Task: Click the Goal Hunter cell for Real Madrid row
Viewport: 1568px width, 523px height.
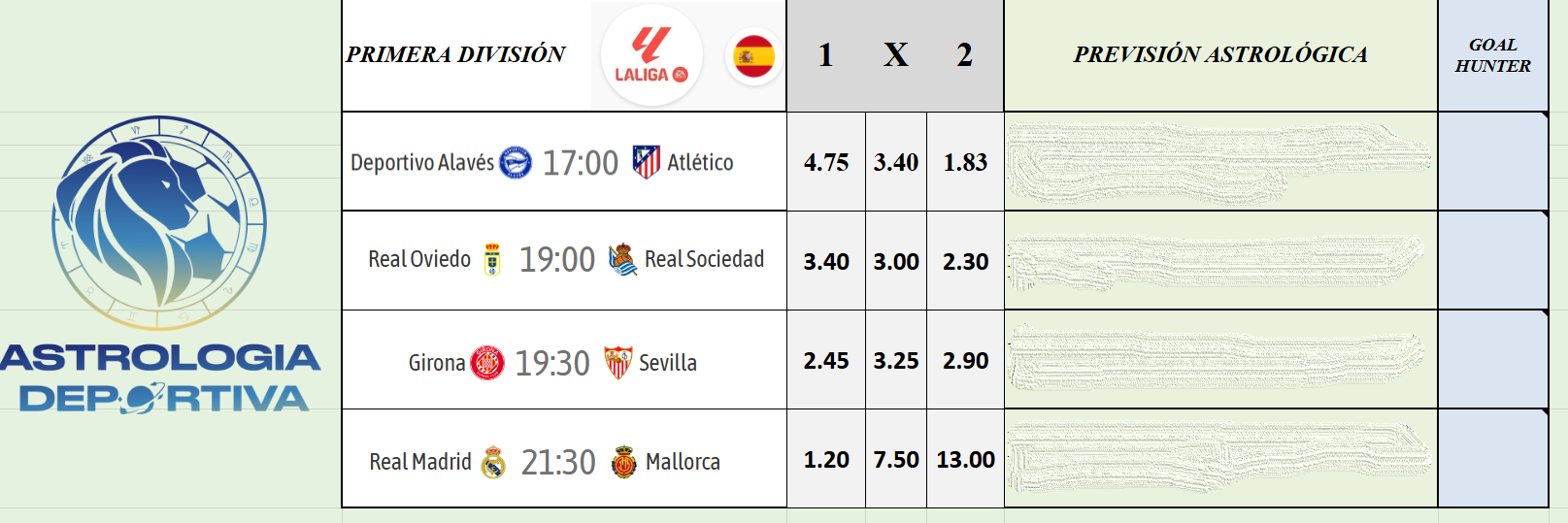Action: tap(1492, 458)
